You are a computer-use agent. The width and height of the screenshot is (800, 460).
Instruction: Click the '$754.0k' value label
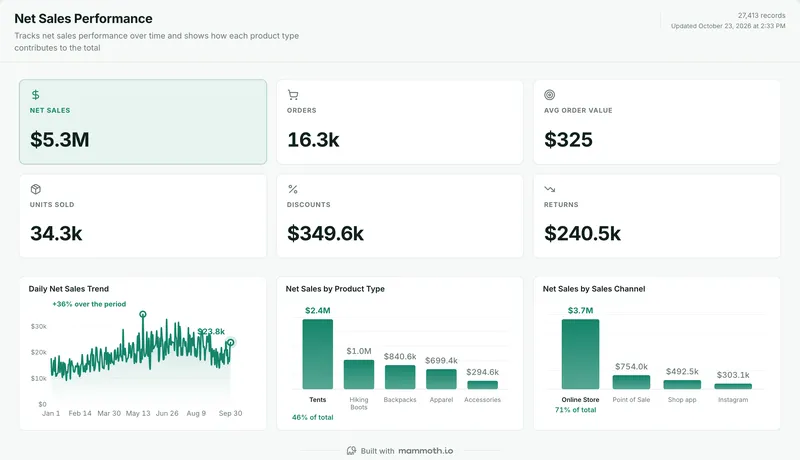[x=632, y=366]
